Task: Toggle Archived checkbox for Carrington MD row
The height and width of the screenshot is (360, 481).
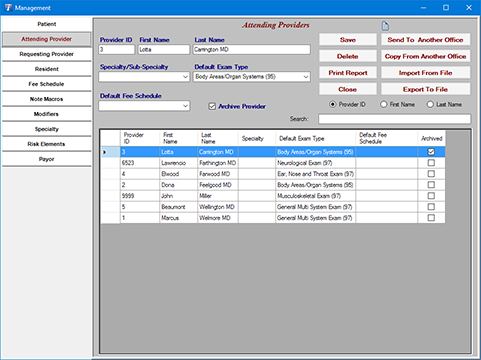Action: (x=431, y=152)
